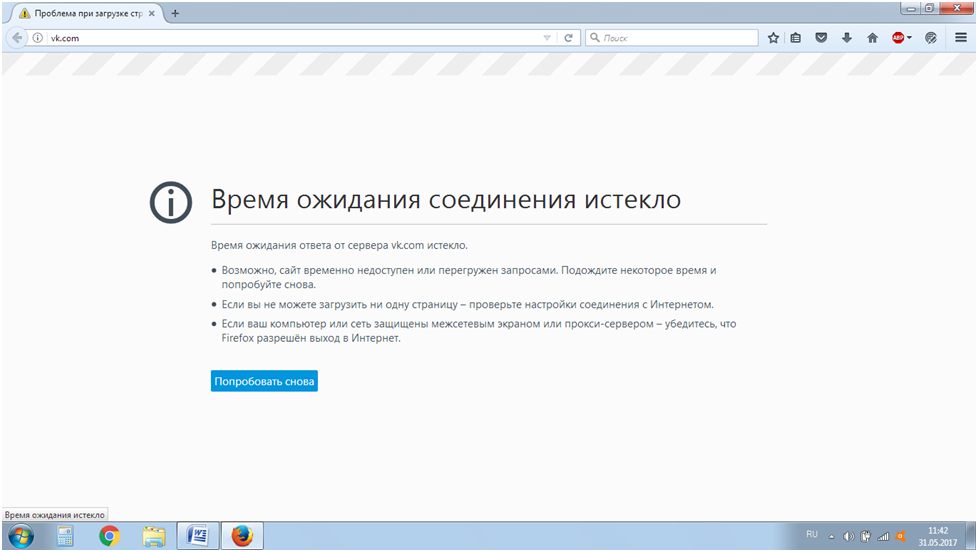This screenshot has height=552, width=978.
Task: Click the back arrow navigation button
Action: [x=17, y=38]
